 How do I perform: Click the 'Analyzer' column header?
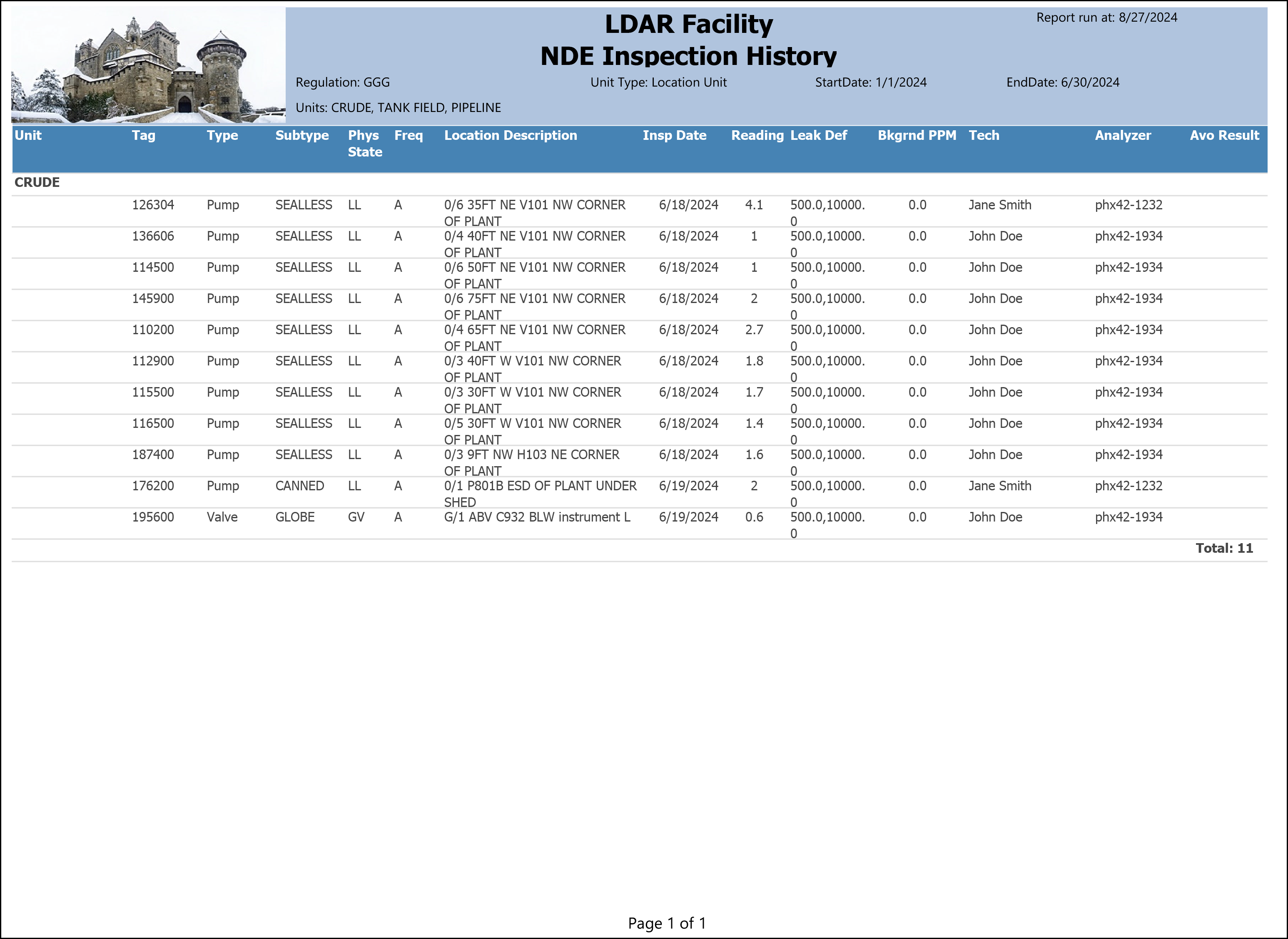(x=1123, y=135)
